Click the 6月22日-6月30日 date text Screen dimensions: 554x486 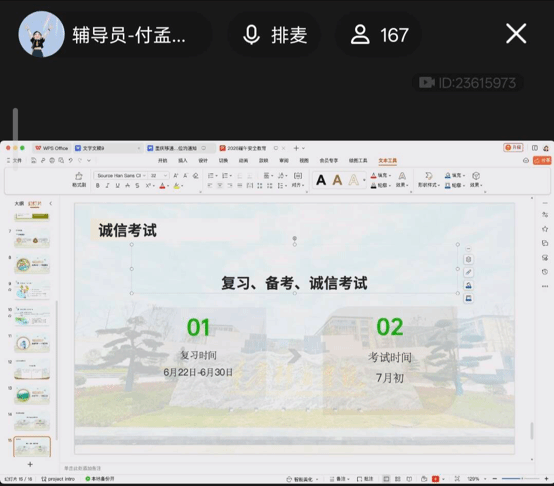pos(198,372)
